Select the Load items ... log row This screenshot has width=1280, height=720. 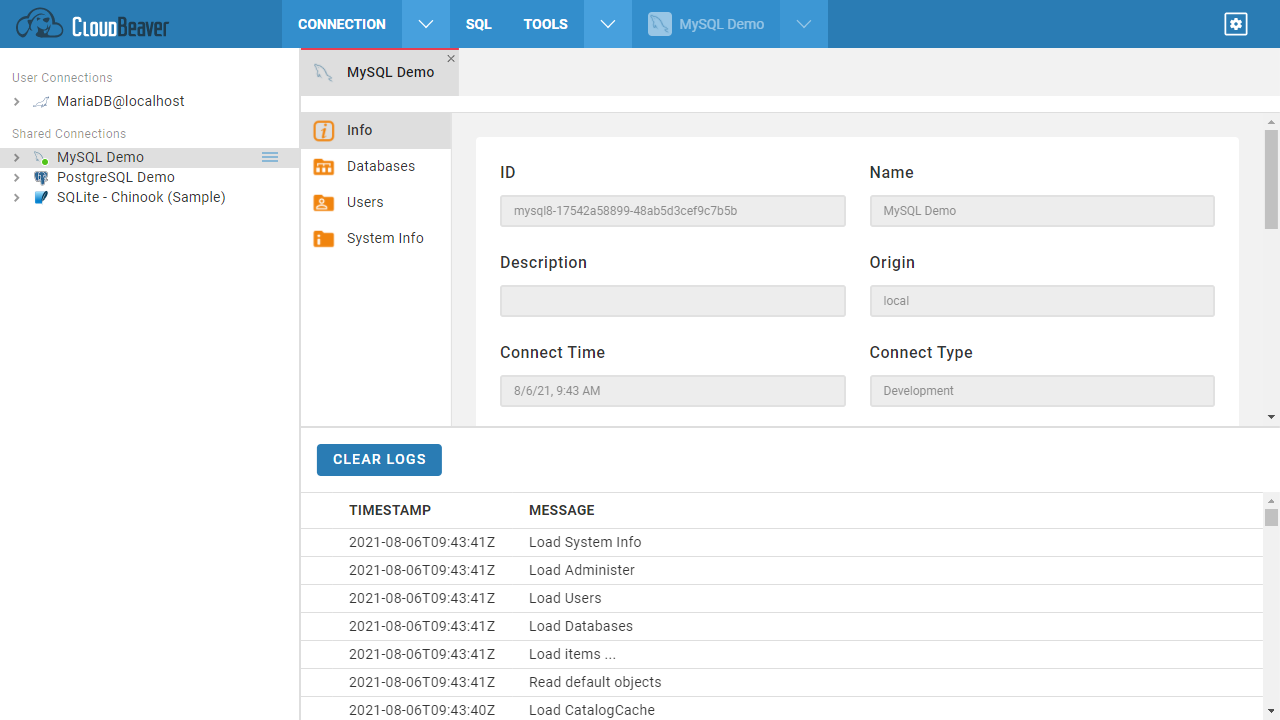[782, 654]
